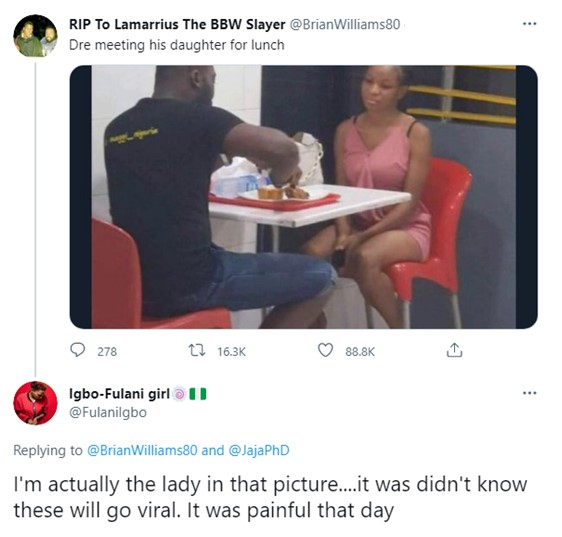
Task: Click the retweet arrows icon
Action: tap(197, 350)
